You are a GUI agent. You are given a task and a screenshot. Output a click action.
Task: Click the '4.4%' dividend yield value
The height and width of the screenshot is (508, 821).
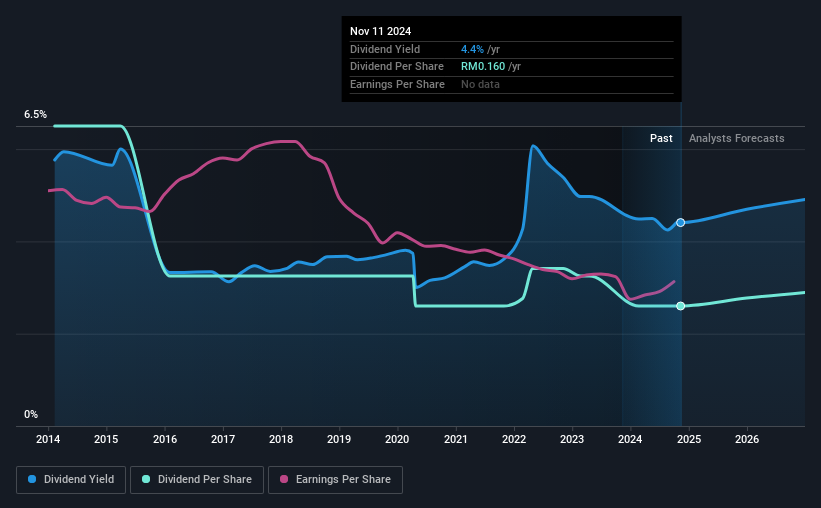(x=472, y=49)
